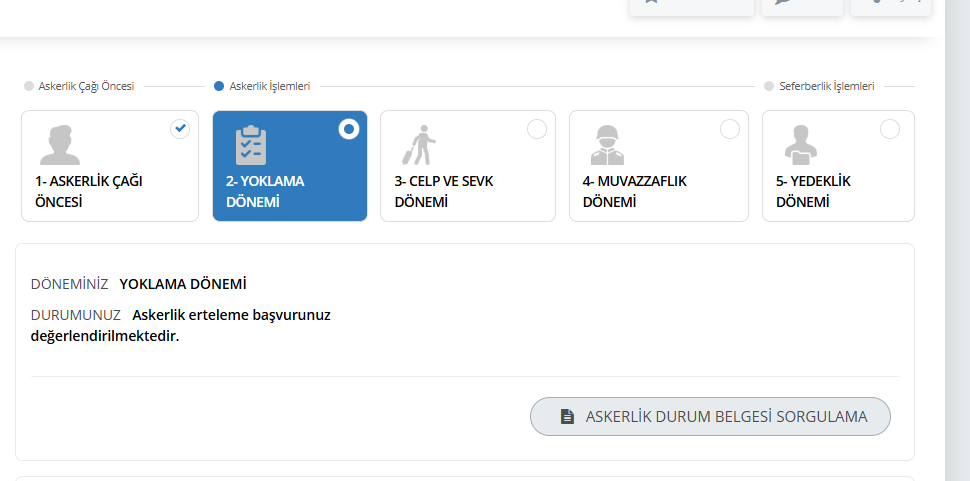Click the traveler with luggage icon
Image resolution: width=970 pixels, height=481 pixels.
(419, 145)
